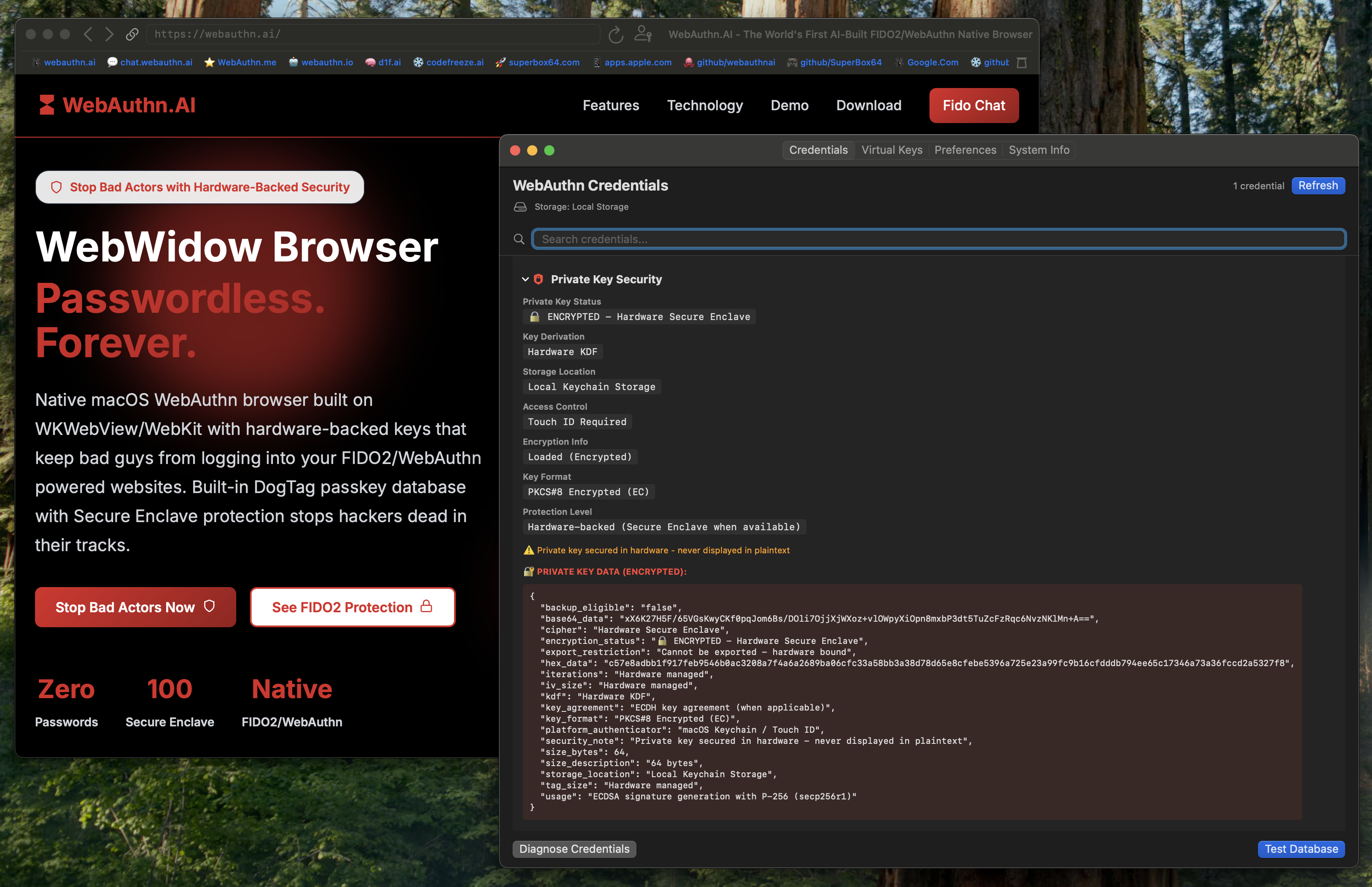Image resolution: width=1372 pixels, height=887 pixels.
Task: Reload the webauthn.ai page
Action: (x=616, y=34)
